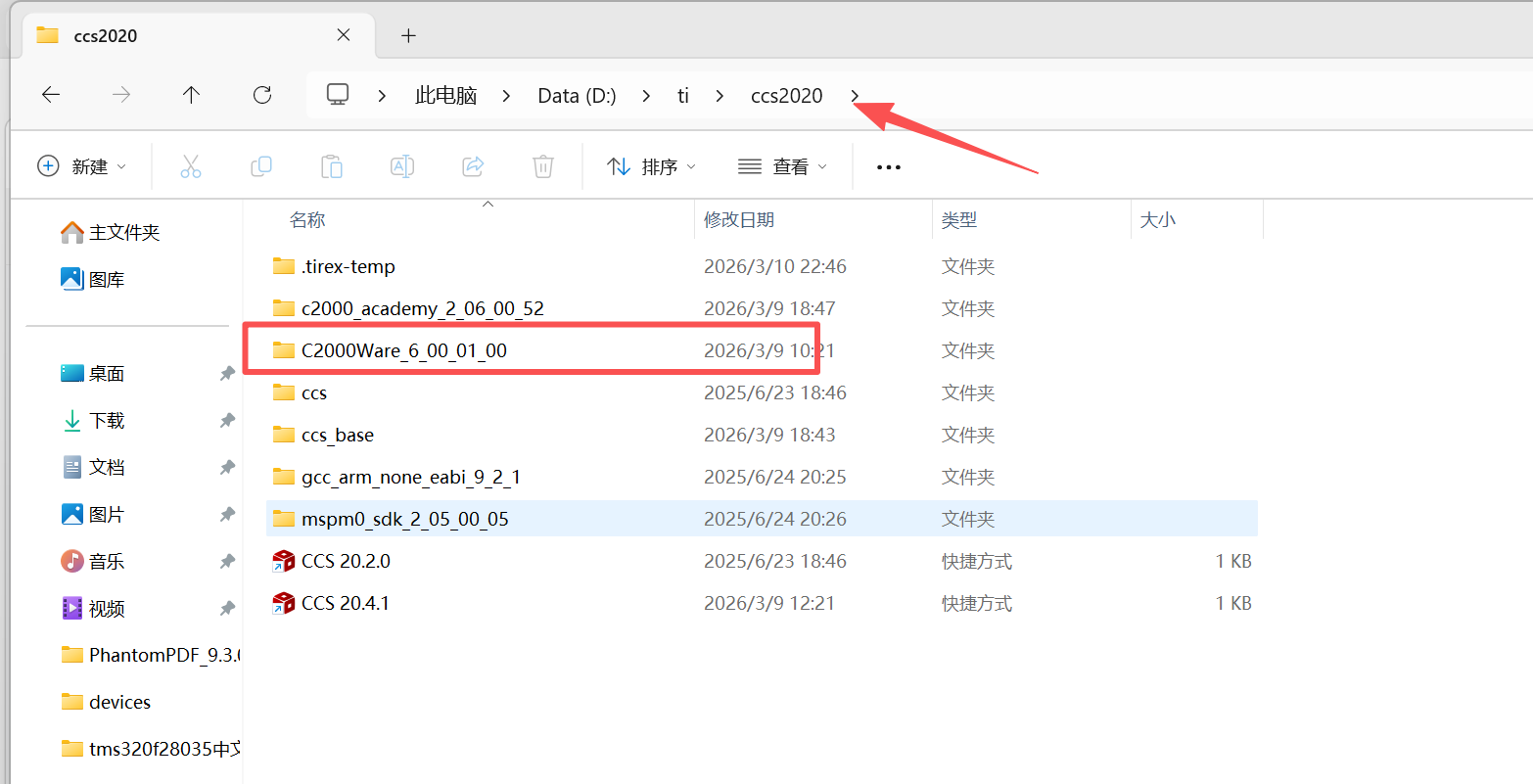Click the Cut scissors icon

[x=191, y=166]
